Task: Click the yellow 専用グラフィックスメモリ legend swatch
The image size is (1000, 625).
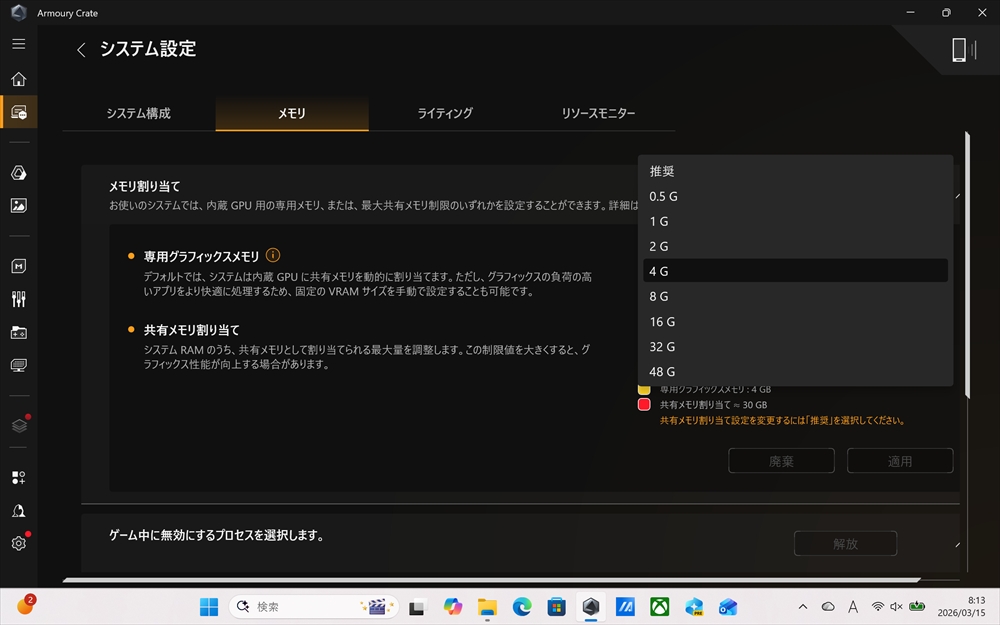Action: (644, 390)
